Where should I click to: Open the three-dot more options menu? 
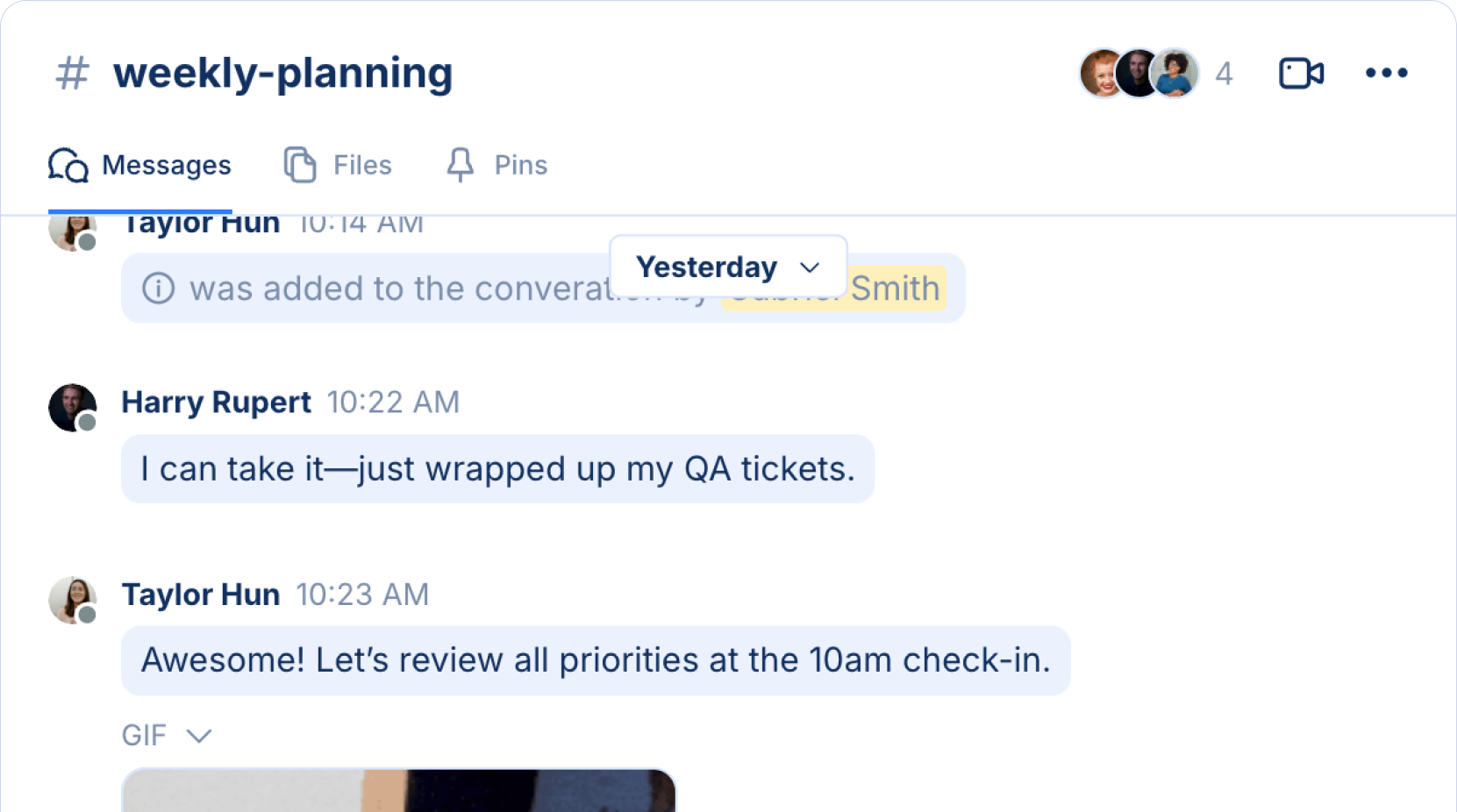click(1386, 73)
